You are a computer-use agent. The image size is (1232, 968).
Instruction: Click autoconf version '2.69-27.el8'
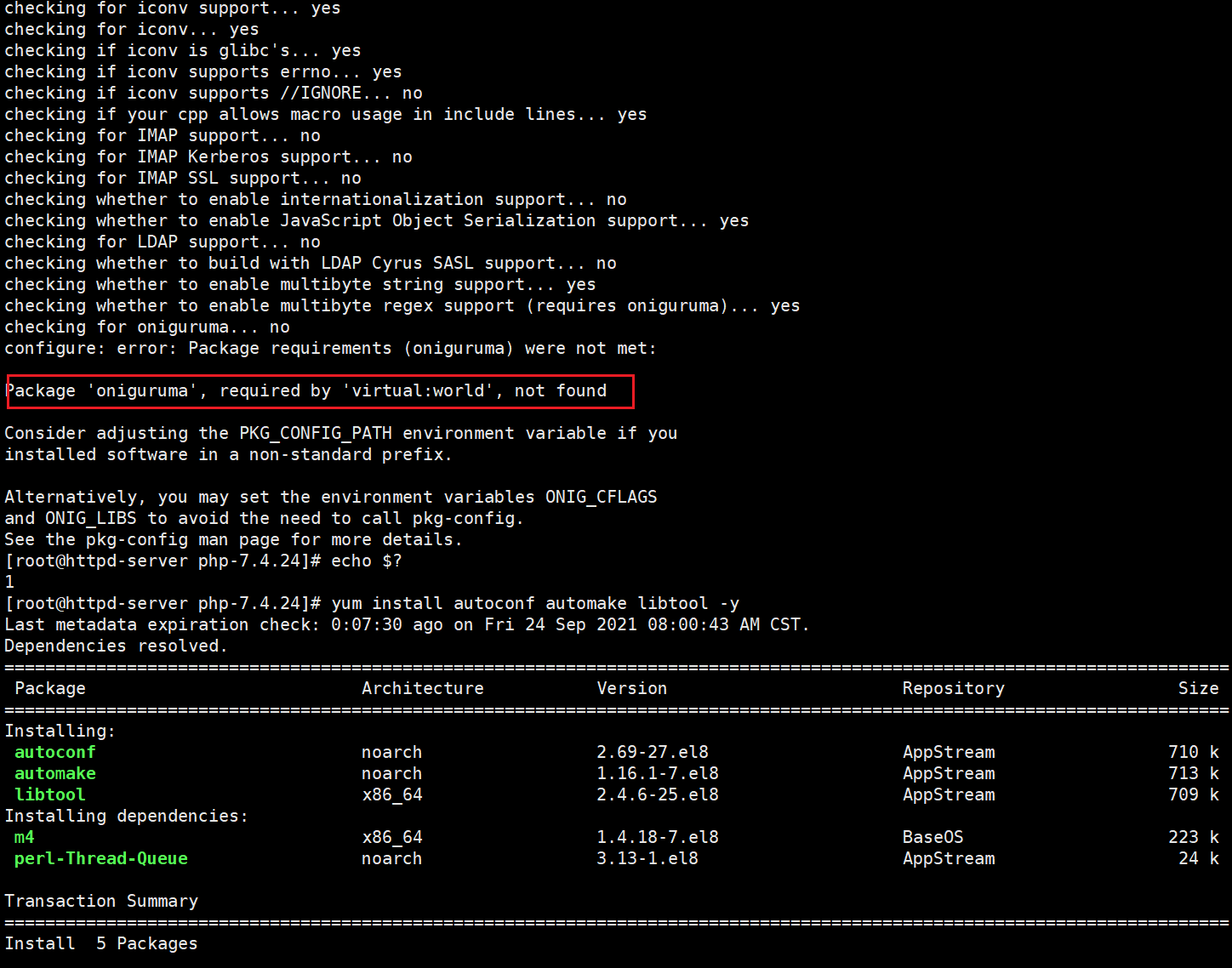tap(653, 752)
